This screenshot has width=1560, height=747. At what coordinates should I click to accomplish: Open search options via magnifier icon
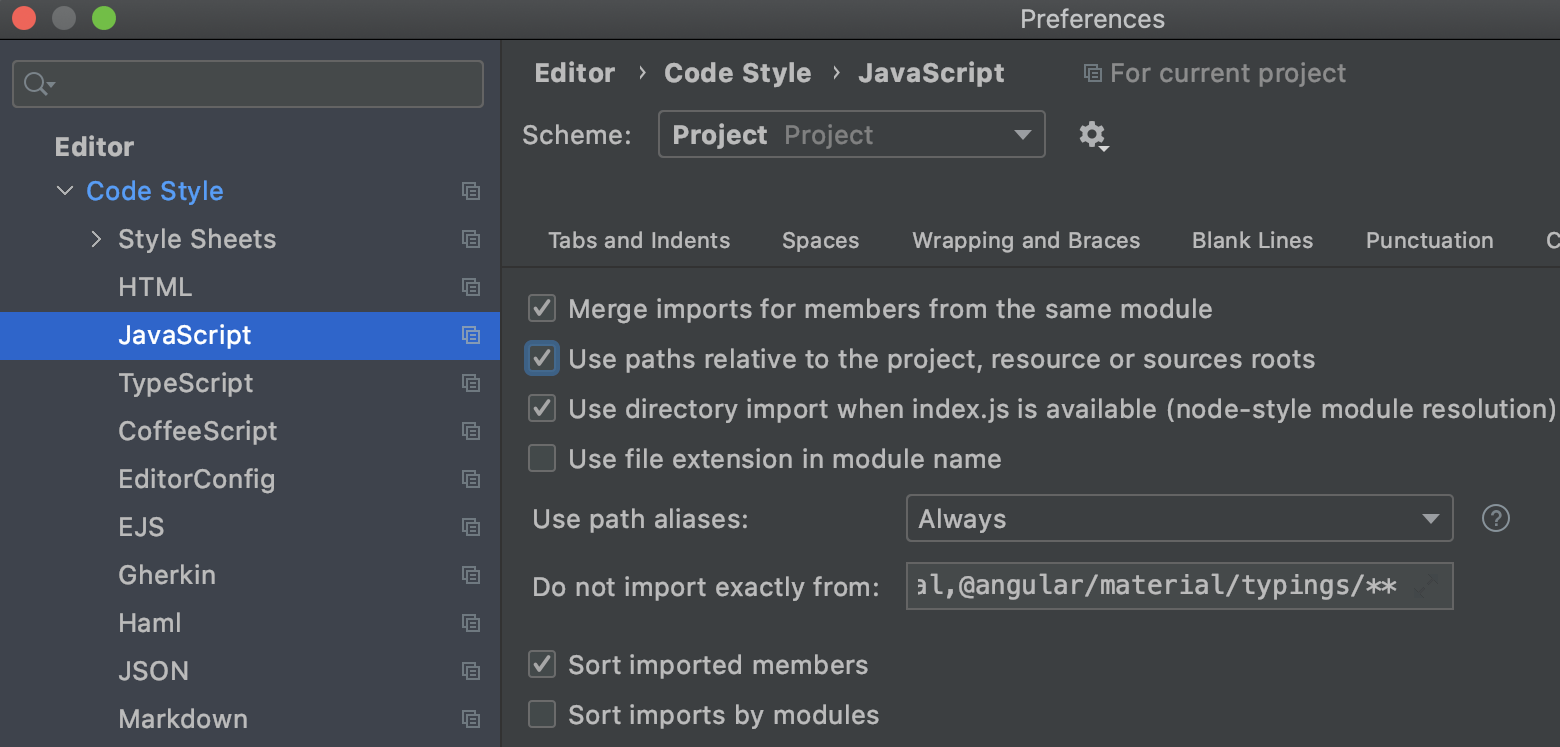coord(33,84)
